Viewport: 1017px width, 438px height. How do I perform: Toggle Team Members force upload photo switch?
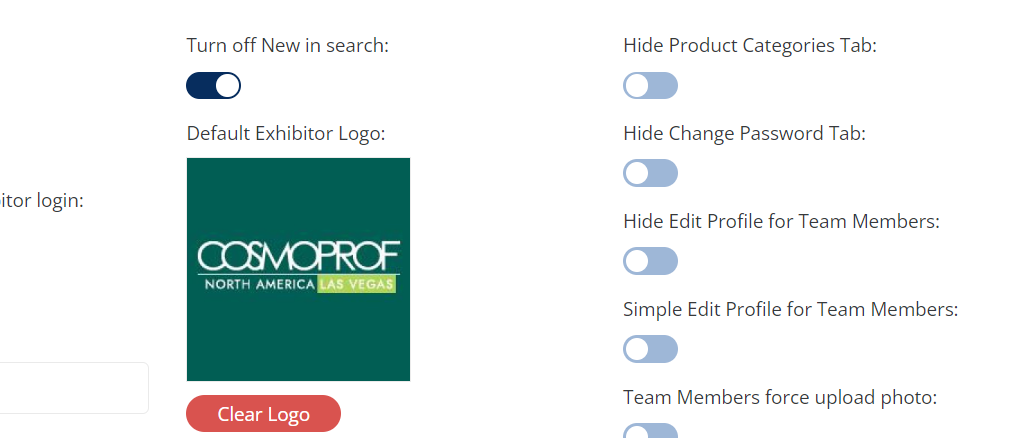(650, 431)
